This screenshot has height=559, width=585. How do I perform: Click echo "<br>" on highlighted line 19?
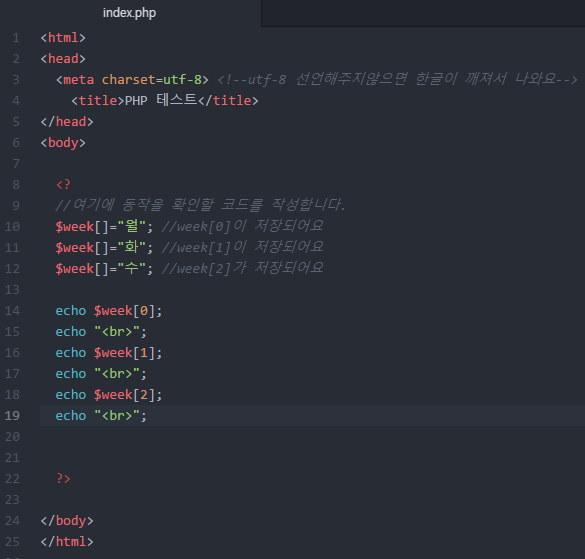101,416
